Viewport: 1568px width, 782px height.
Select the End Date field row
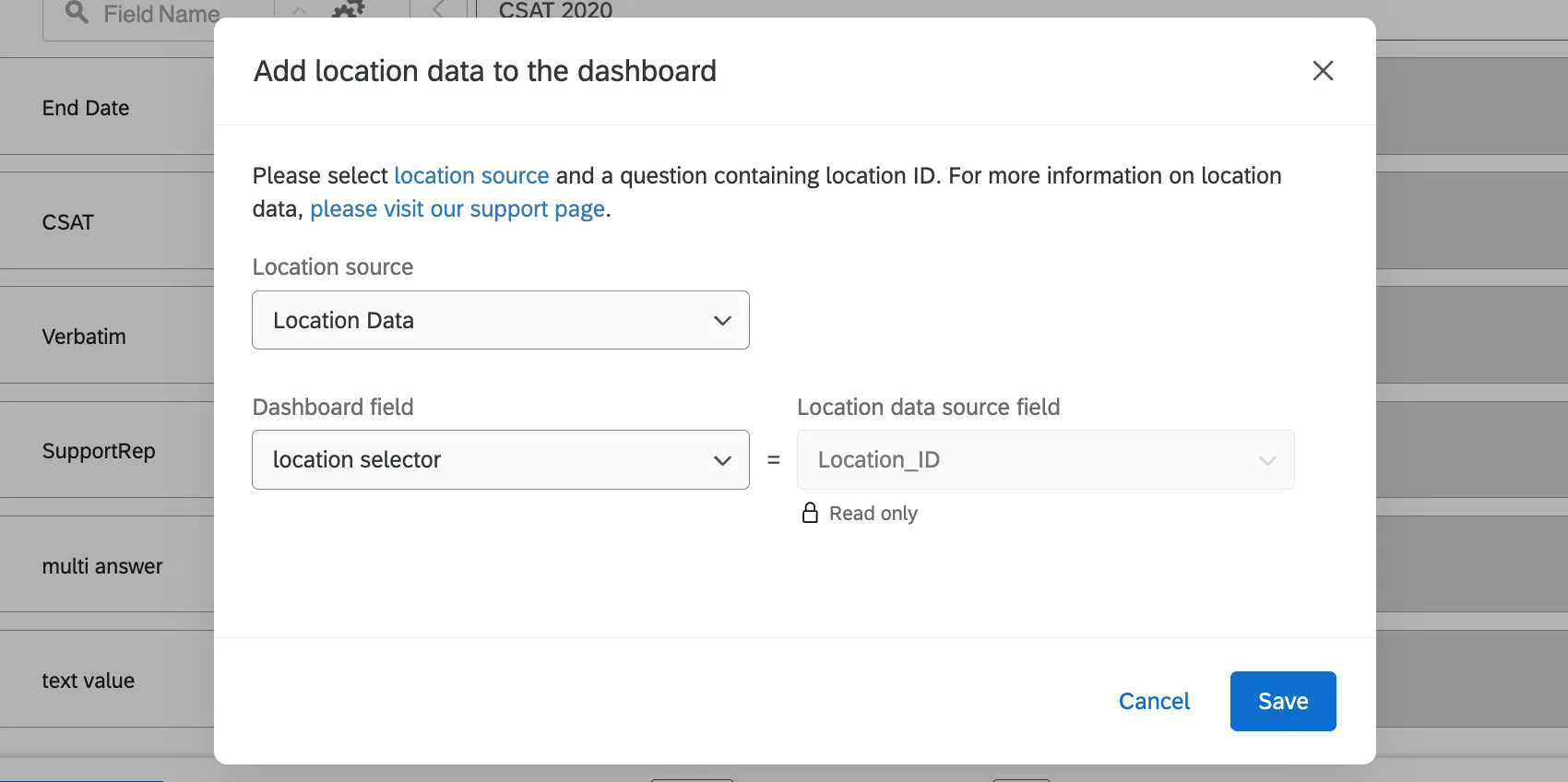click(x=86, y=108)
